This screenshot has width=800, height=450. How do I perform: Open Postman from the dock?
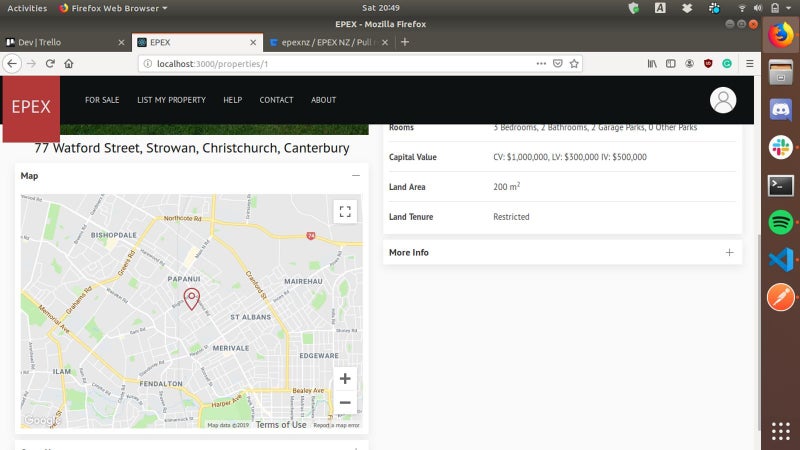point(781,297)
